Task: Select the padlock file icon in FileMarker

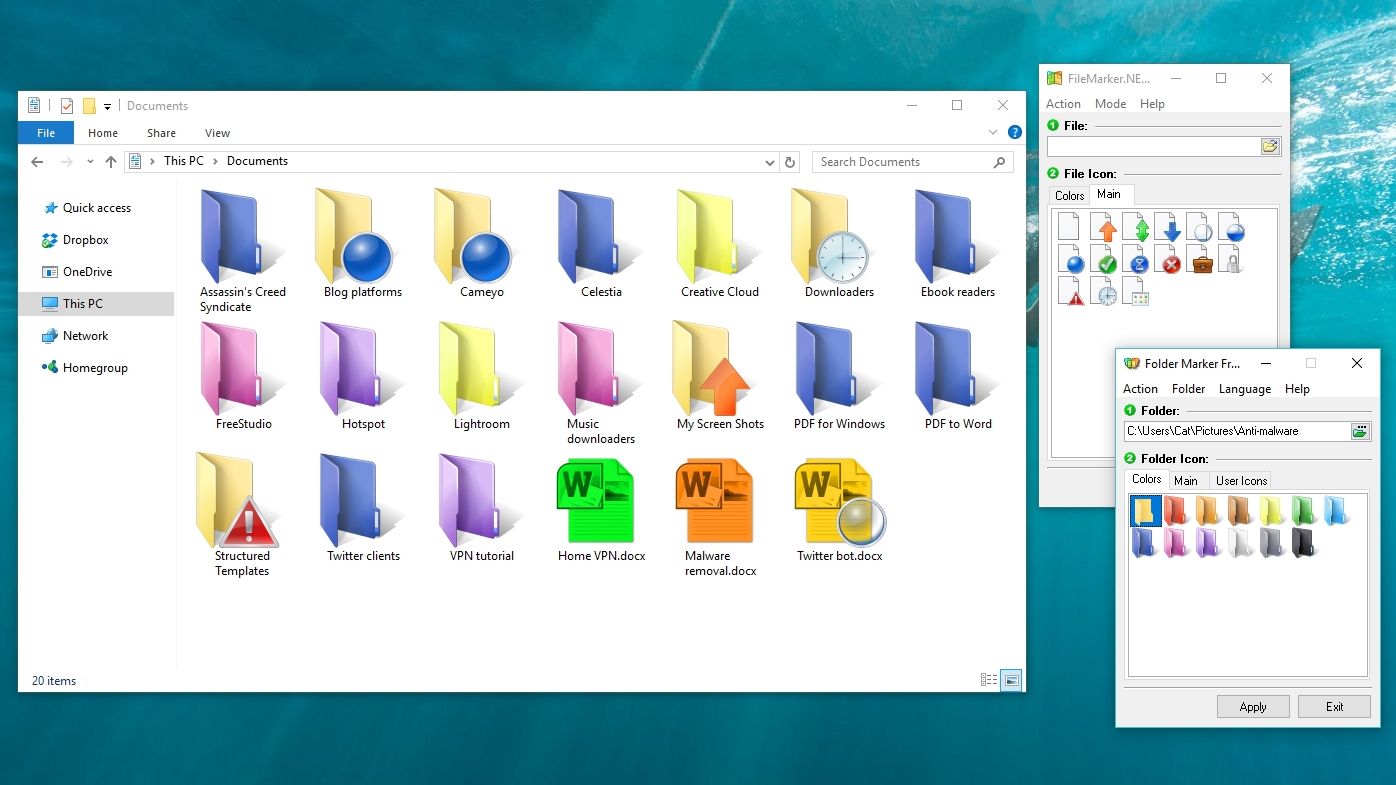Action: 1233,260
